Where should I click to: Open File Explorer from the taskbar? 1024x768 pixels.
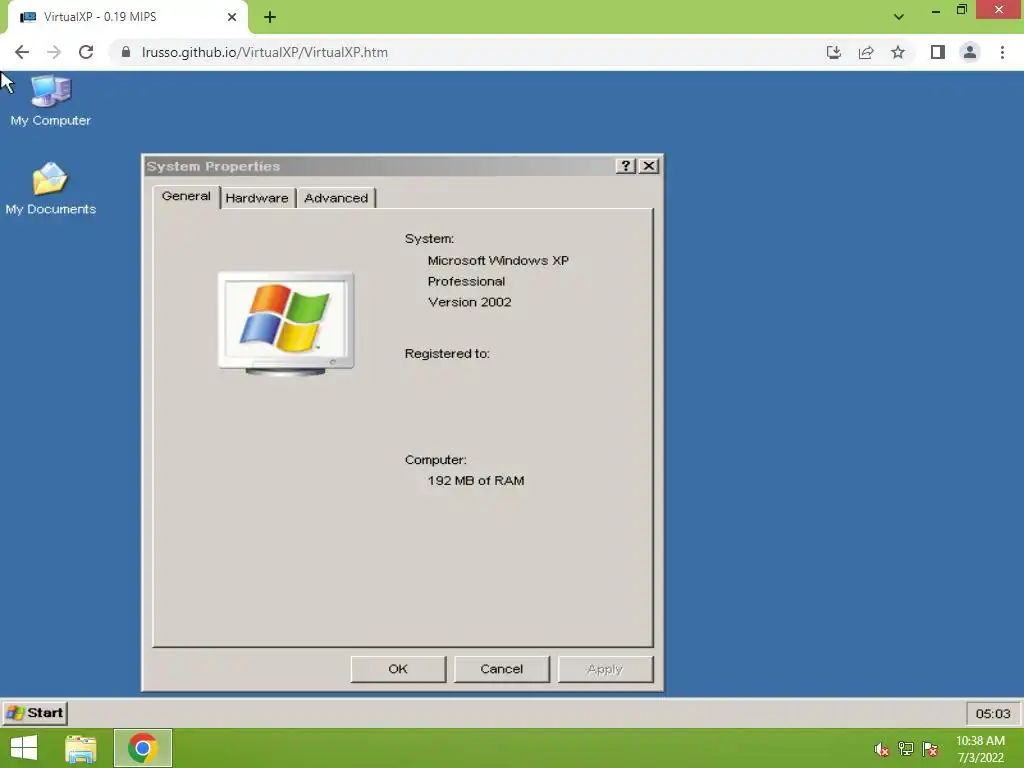81,748
